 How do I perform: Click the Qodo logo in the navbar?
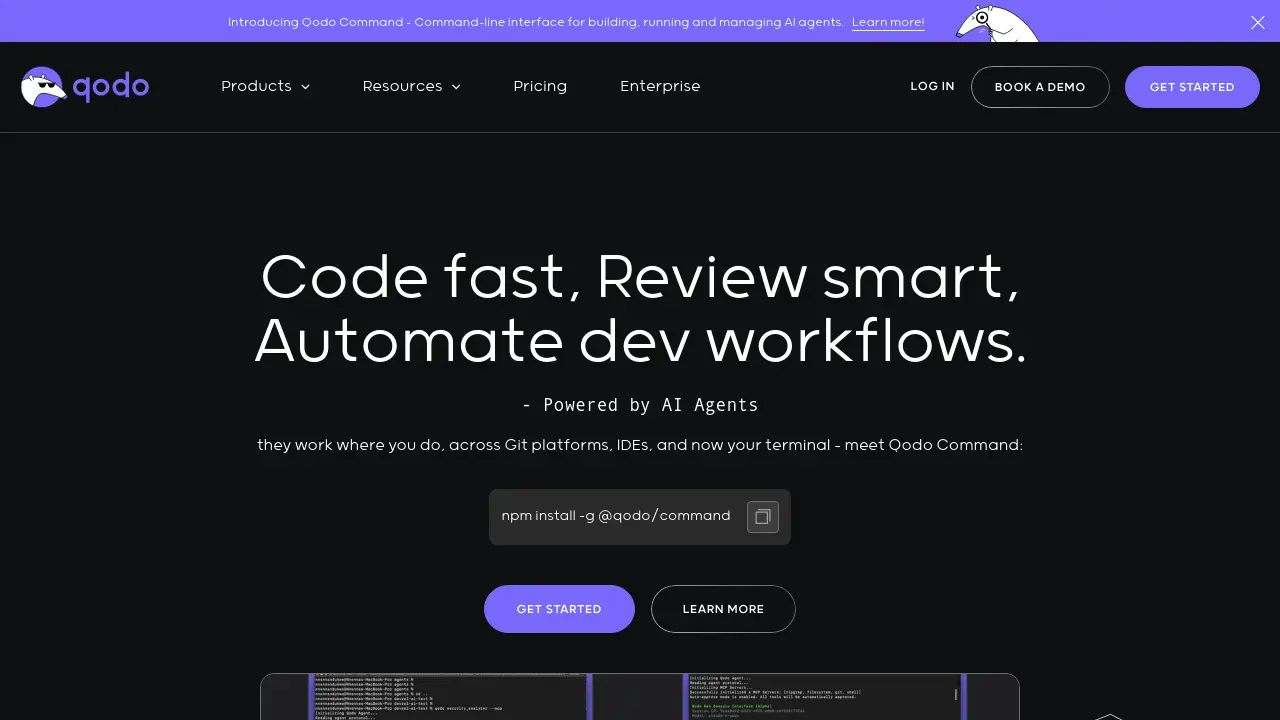pos(85,87)
